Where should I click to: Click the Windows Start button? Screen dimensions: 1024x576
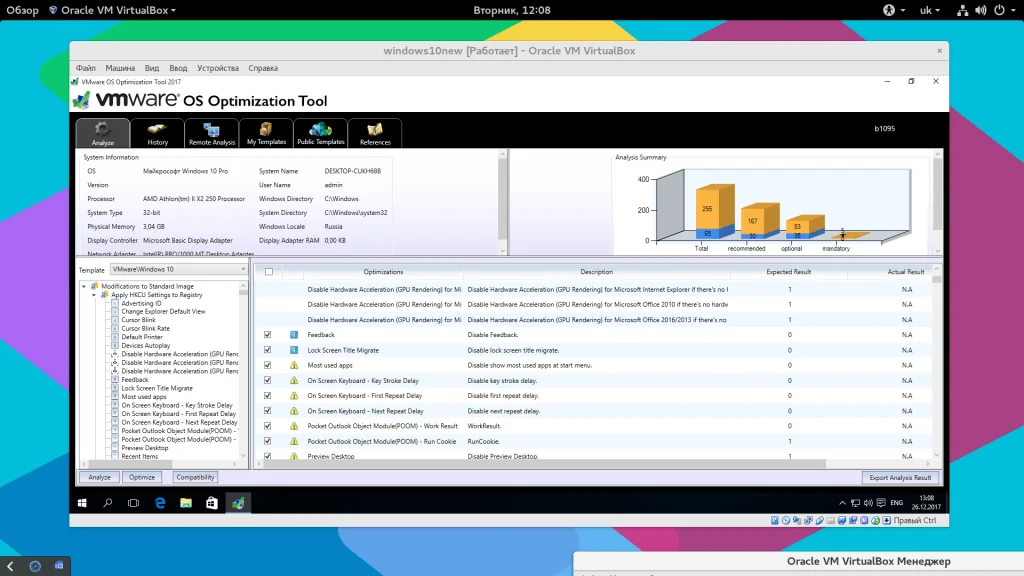pos(83,503)
